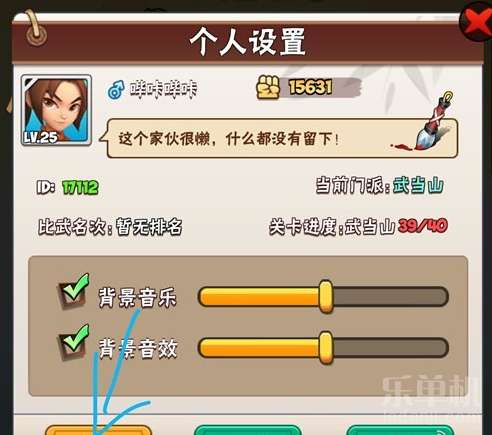Click the LV.25 level badge
This screenshot has height=435, width=492.
[x=40, y=137]
